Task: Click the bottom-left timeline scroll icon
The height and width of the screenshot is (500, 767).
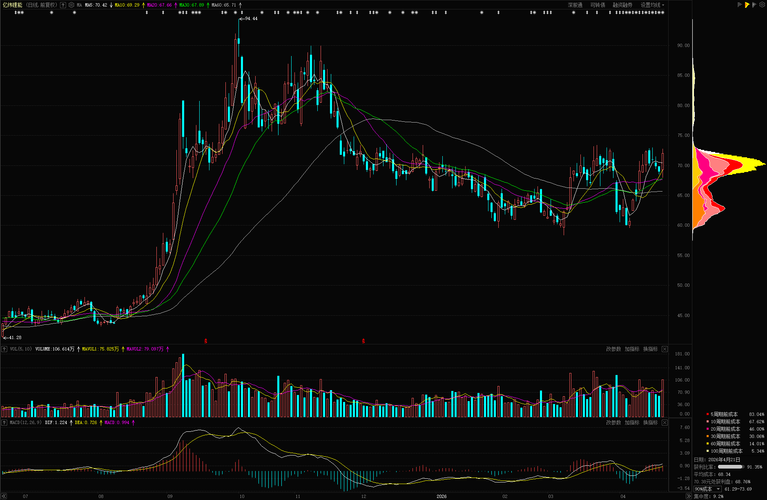Action: (x=3, y=496)
